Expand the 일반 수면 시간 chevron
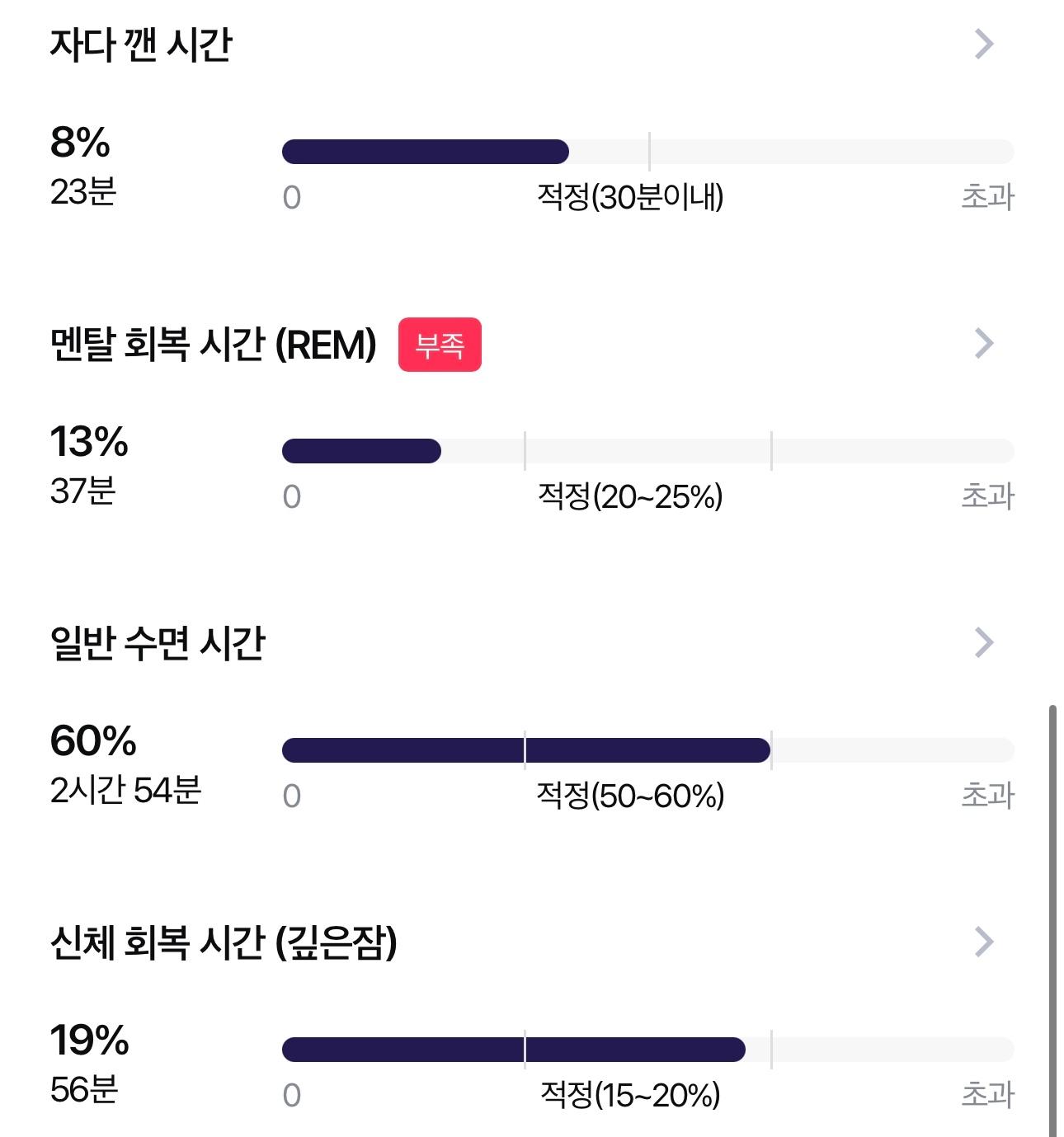The width and height of the screenshot is (1064, 1137). point(984,643)
